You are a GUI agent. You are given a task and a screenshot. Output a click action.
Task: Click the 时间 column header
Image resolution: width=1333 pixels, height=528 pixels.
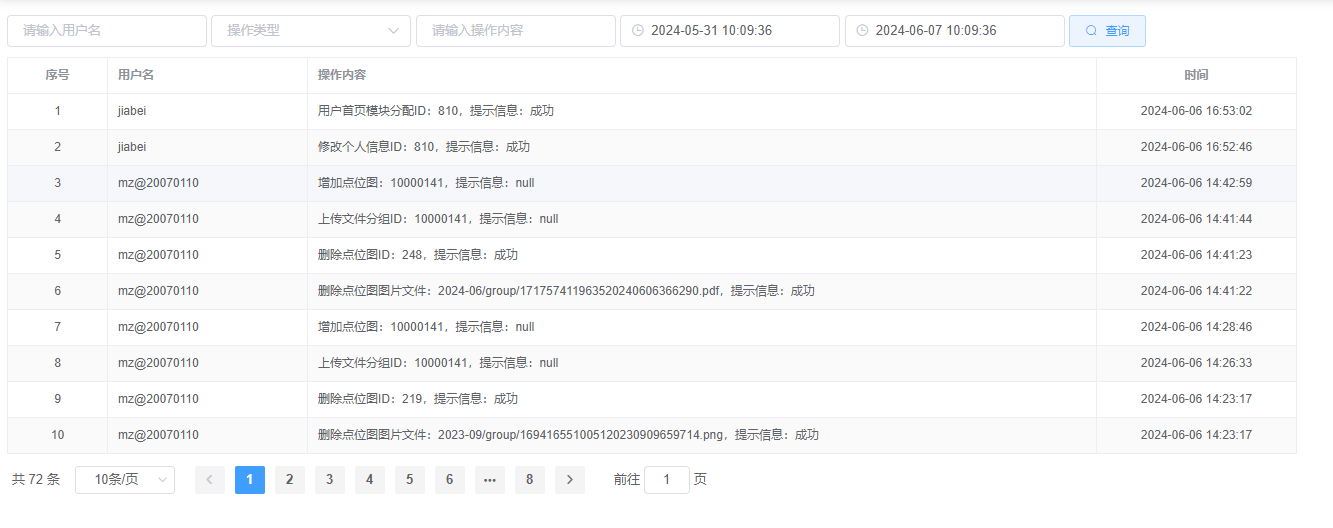pyautogui.click(x=1195, y=75)
